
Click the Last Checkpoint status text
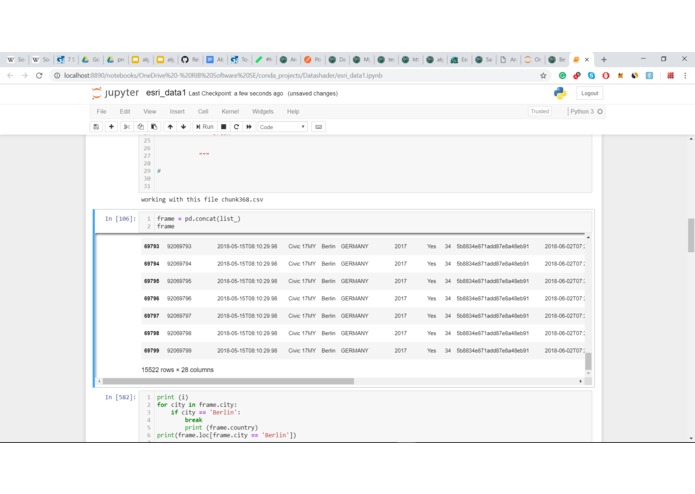236,93
